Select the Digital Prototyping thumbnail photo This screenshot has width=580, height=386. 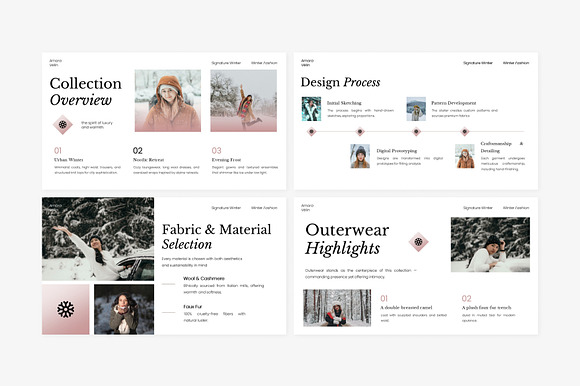(x=360, y=156)
